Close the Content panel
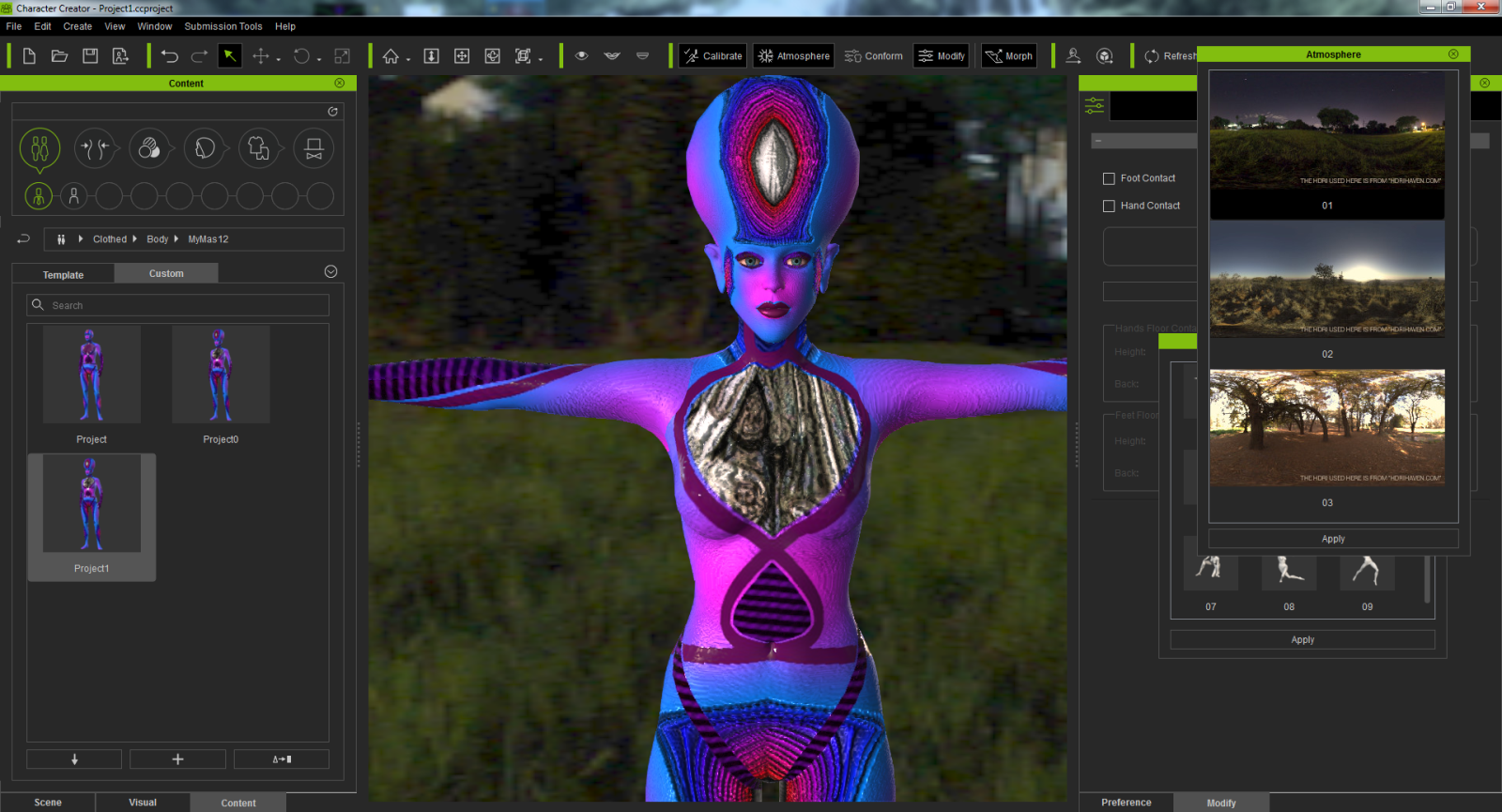This screenshot has height=812, width=1502. [339, 84]
